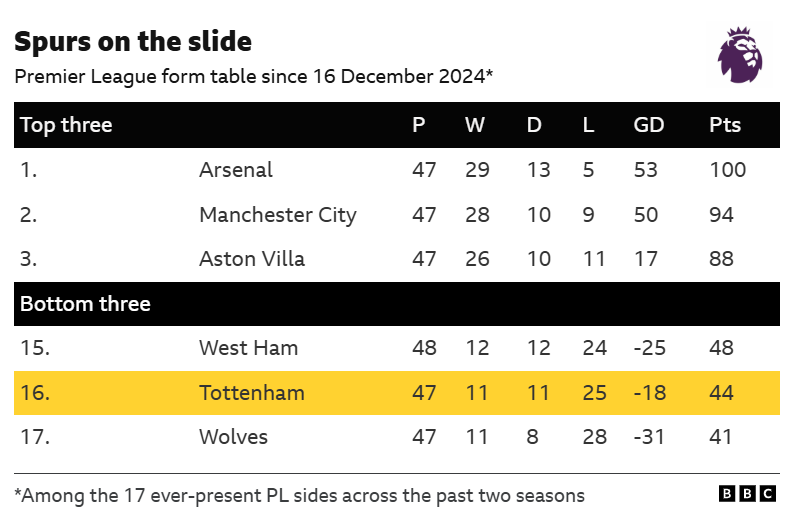The width and height of the screenshot is (794, 528).
Task: Click the highlighted Tottenham team name
Action: (x=252, y=393)
